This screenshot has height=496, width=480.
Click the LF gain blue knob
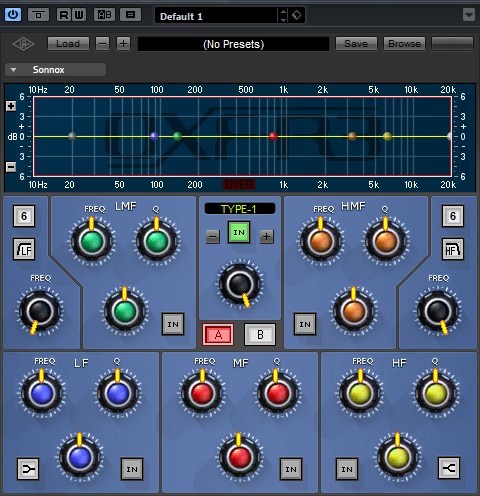coord(80,457)
